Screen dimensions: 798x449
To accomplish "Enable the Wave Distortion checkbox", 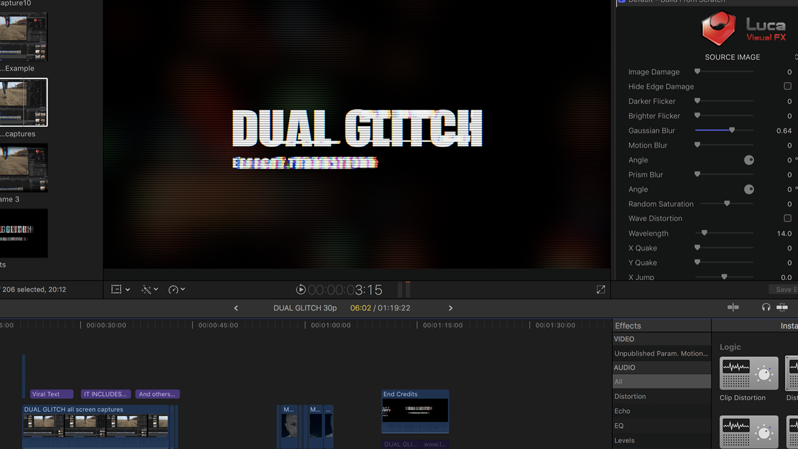I will (787, 218).
